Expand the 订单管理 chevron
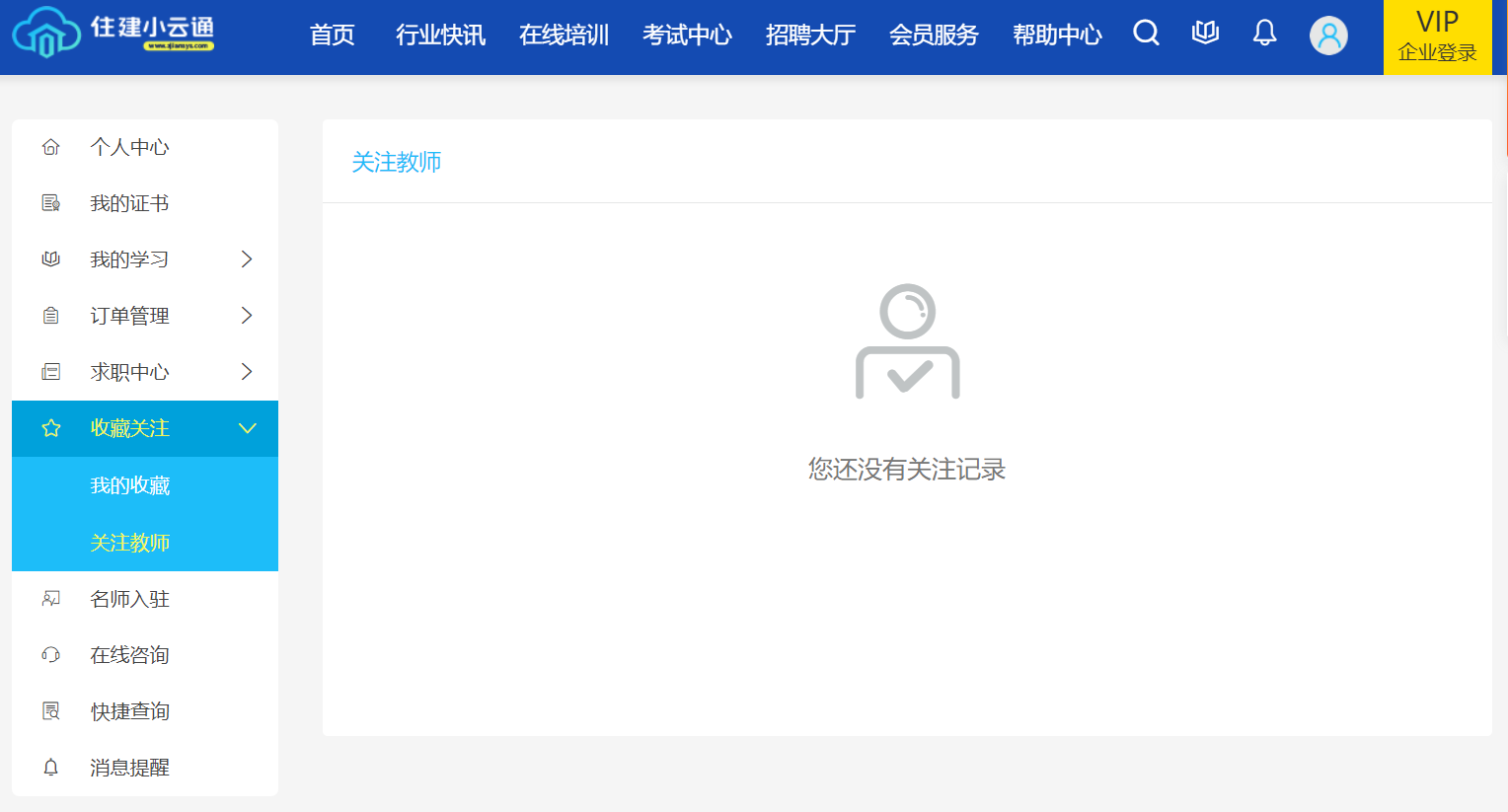This screenshot has width=1508, height=812. pyautogui.click(x=247, y=316)
